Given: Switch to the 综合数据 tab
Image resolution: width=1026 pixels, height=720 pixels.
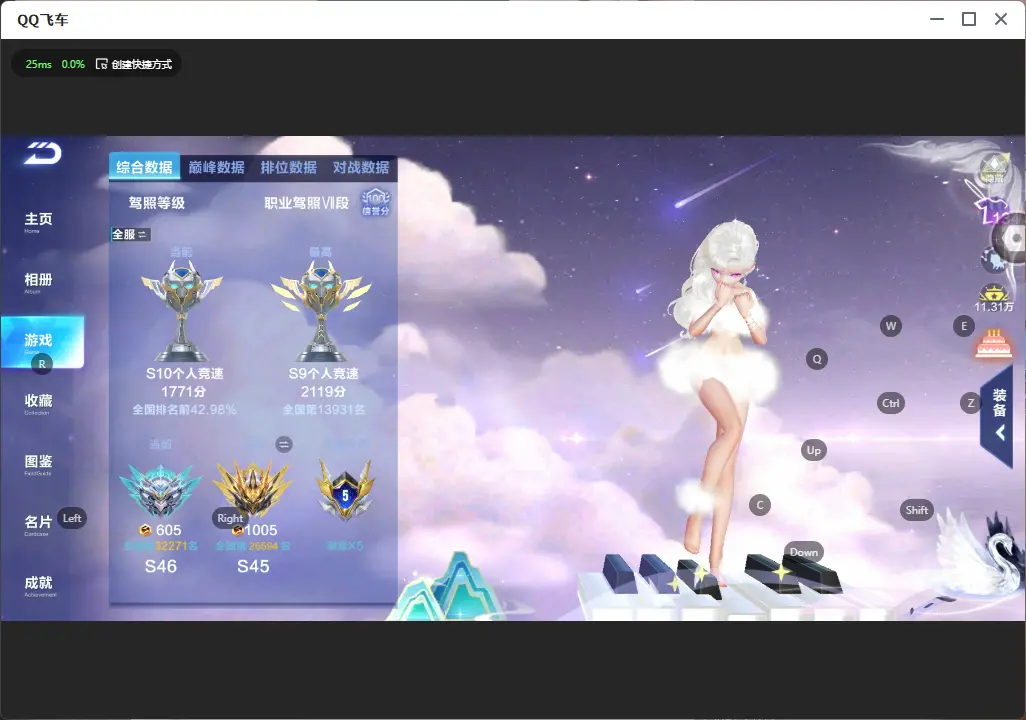Looking at the screenshot, I should pyautogui.click(x=144, y=167).
